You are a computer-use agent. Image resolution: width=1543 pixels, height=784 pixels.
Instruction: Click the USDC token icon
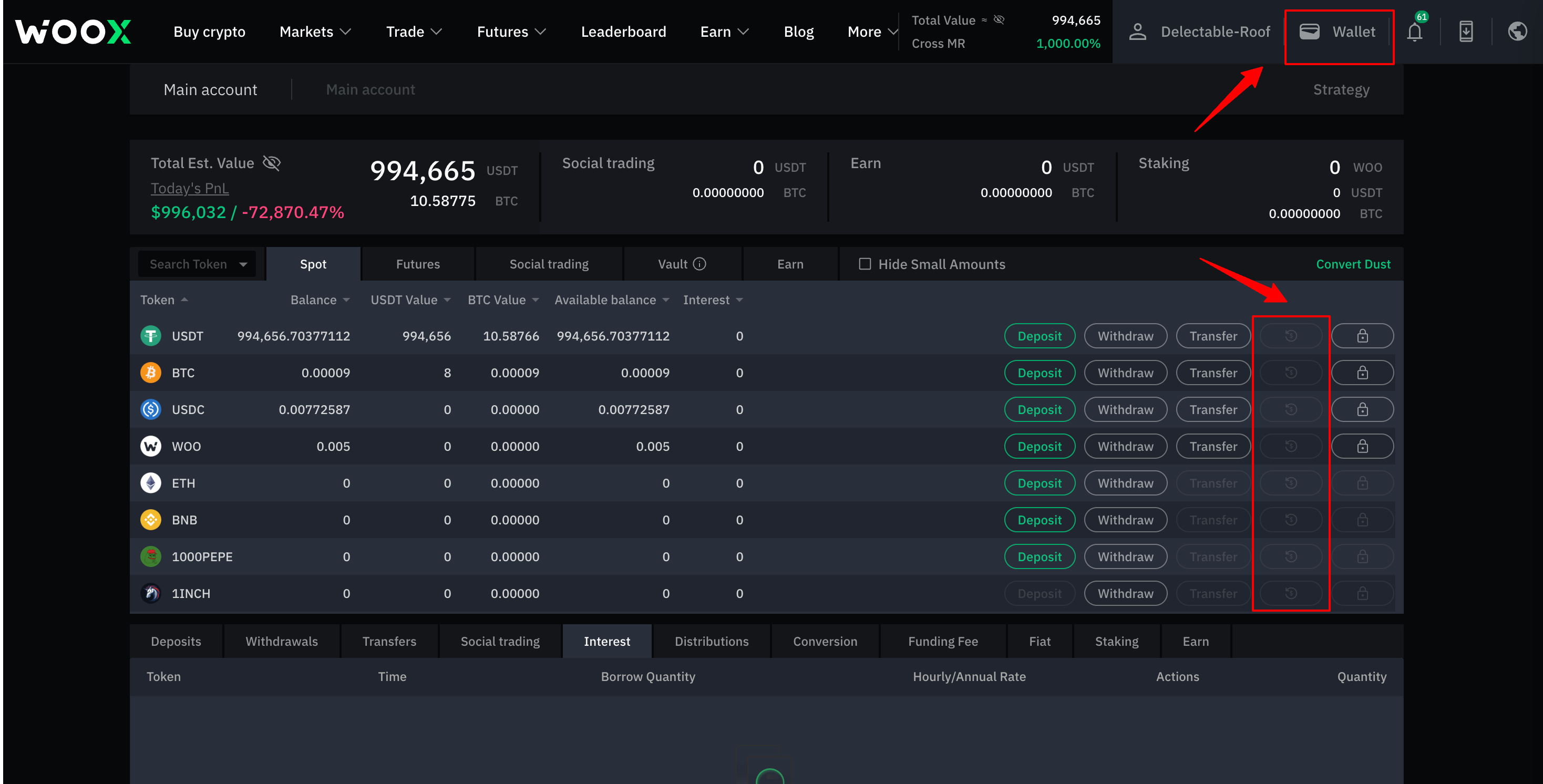coord(151,410)
